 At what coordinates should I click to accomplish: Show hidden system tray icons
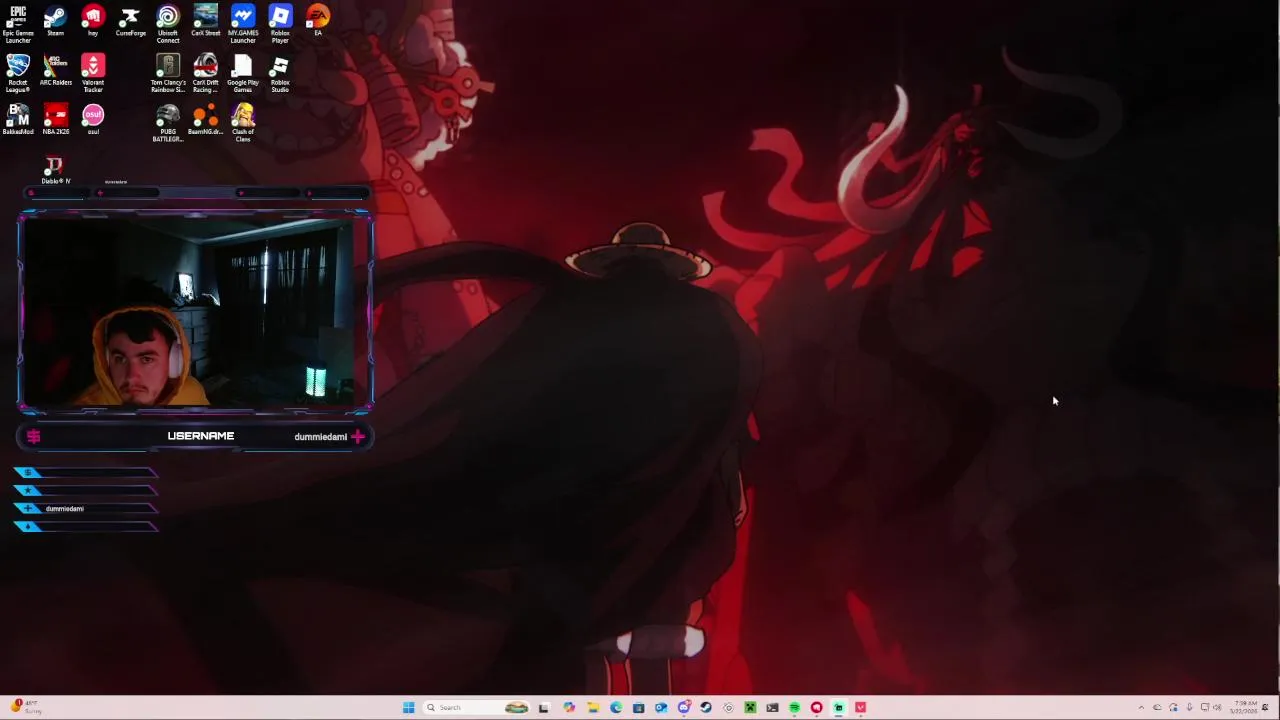pos(1141,708)
